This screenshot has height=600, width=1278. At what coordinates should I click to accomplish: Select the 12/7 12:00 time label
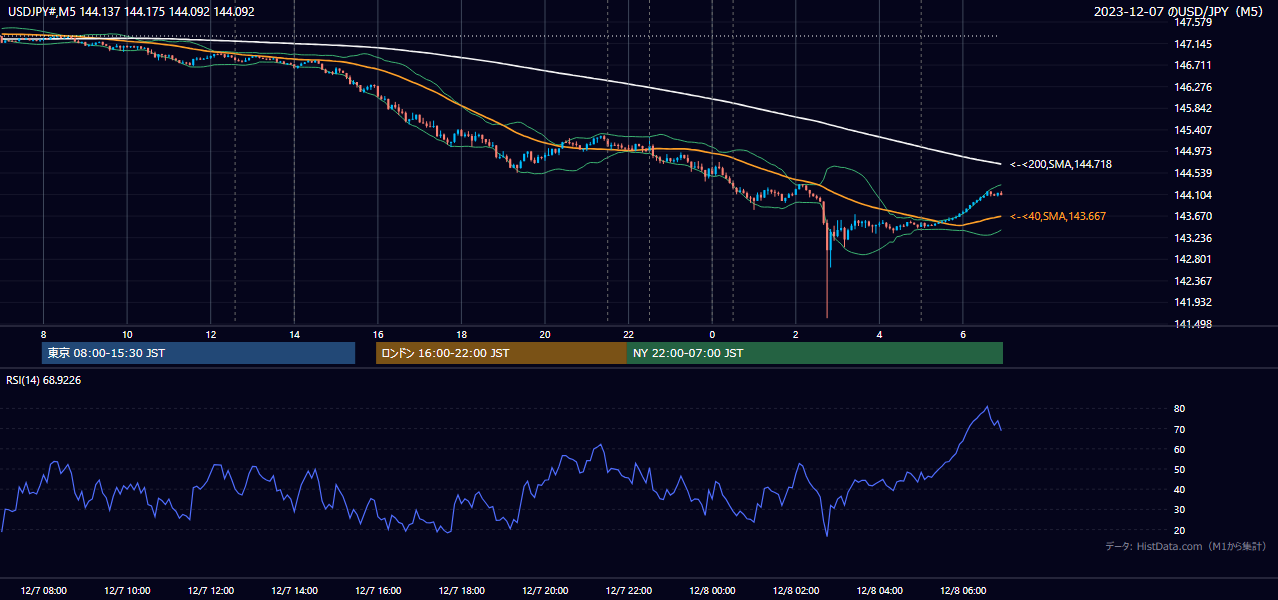210,591
